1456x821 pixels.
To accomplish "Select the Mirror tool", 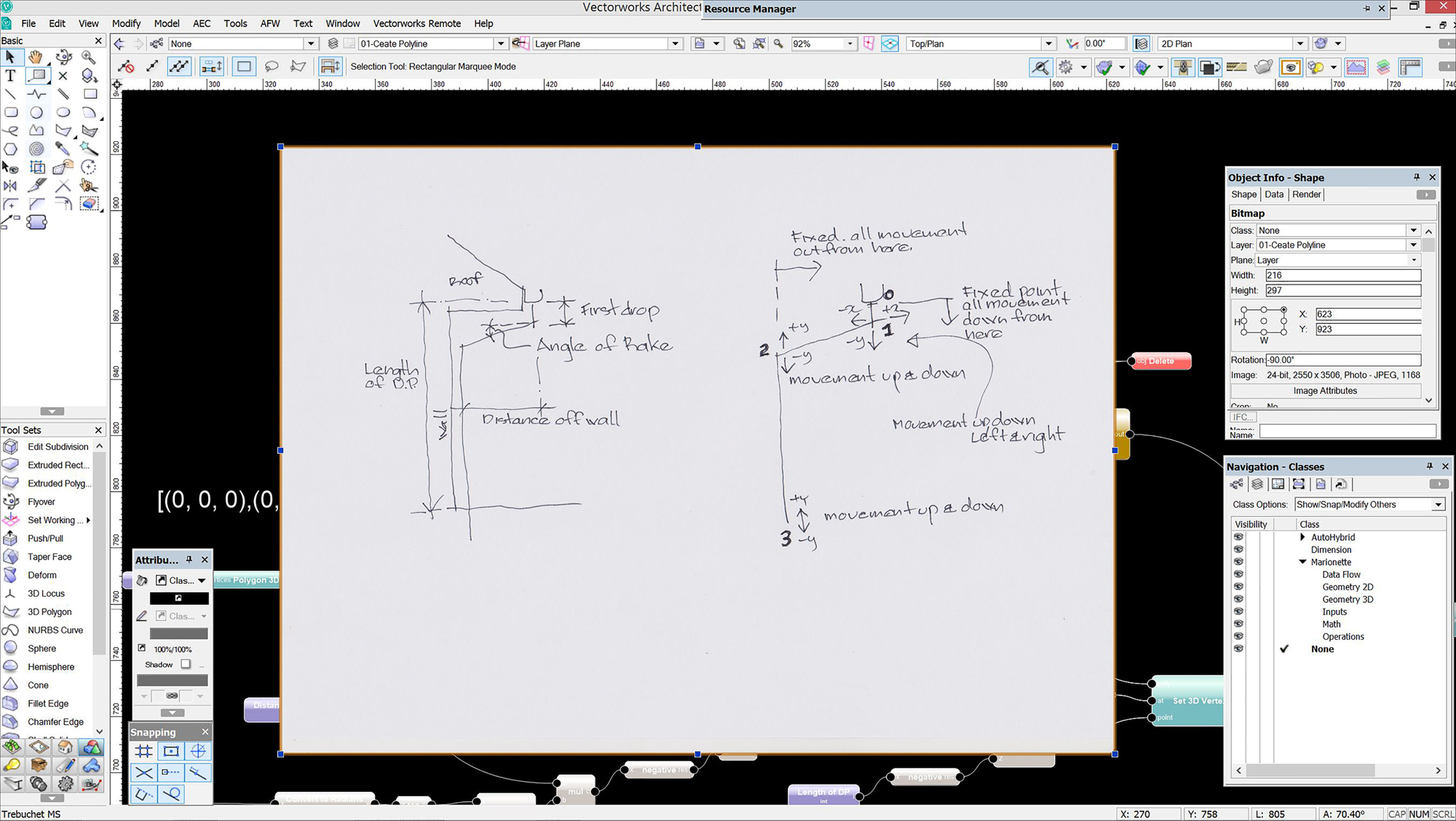I will click(10, 186).
